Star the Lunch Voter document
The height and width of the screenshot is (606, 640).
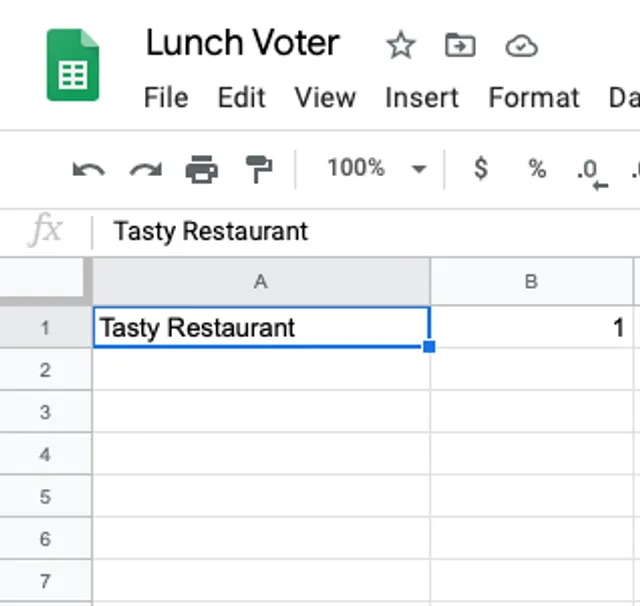(401, 45)
